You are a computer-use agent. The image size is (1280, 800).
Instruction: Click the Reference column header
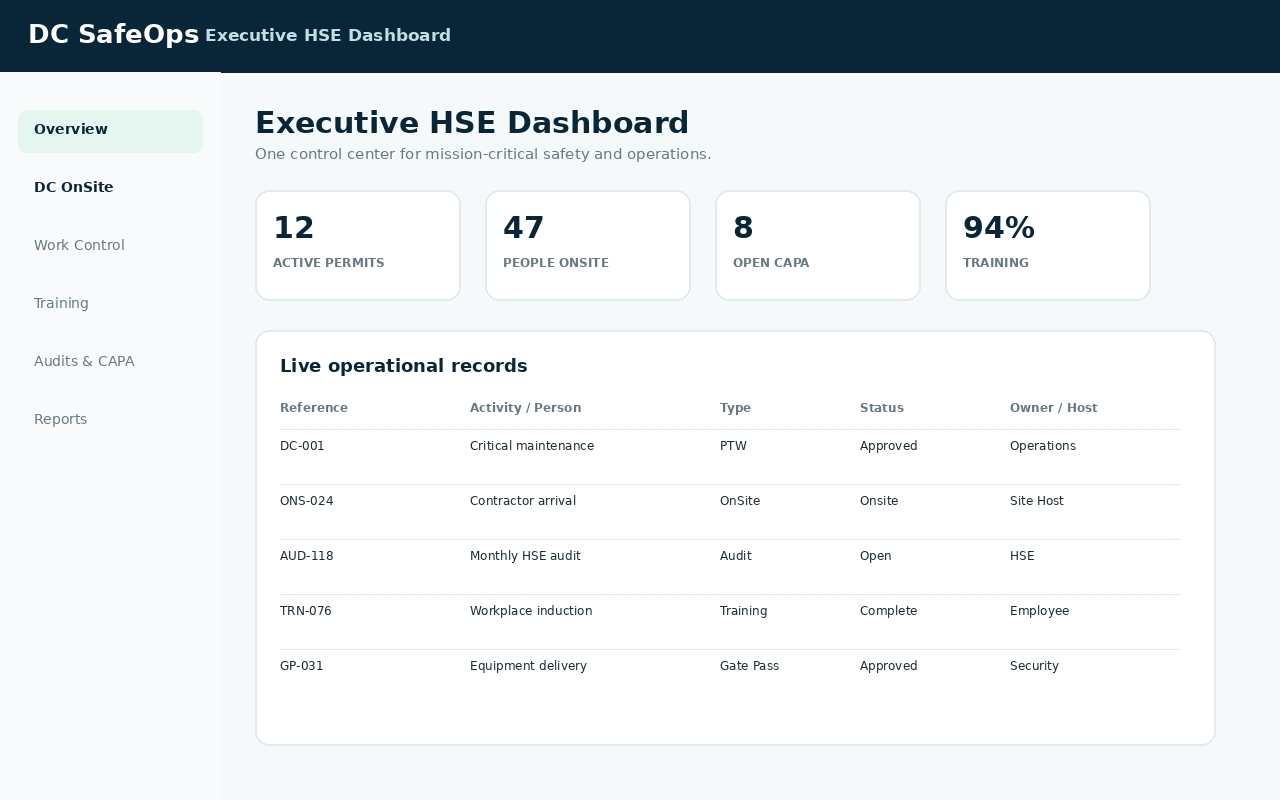314,408
